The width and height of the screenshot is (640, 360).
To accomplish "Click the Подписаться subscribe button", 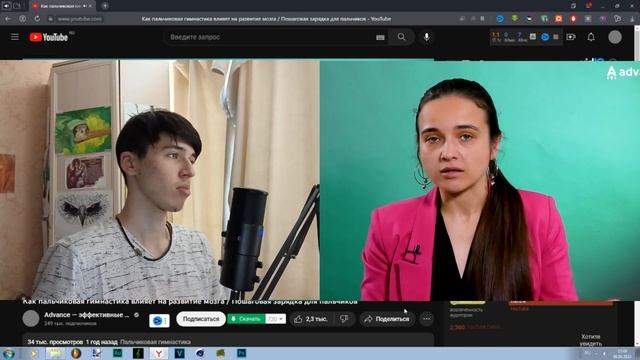I will 201,319.
